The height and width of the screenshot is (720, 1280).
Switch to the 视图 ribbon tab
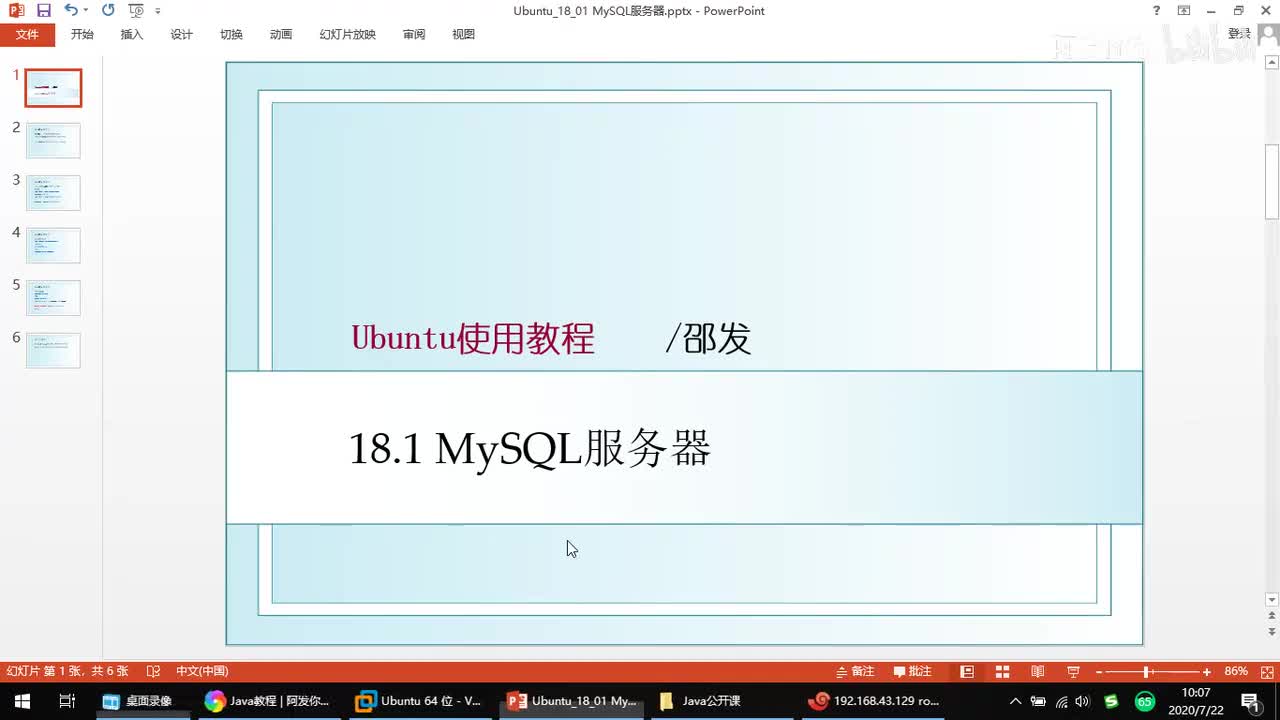point(463,34)
